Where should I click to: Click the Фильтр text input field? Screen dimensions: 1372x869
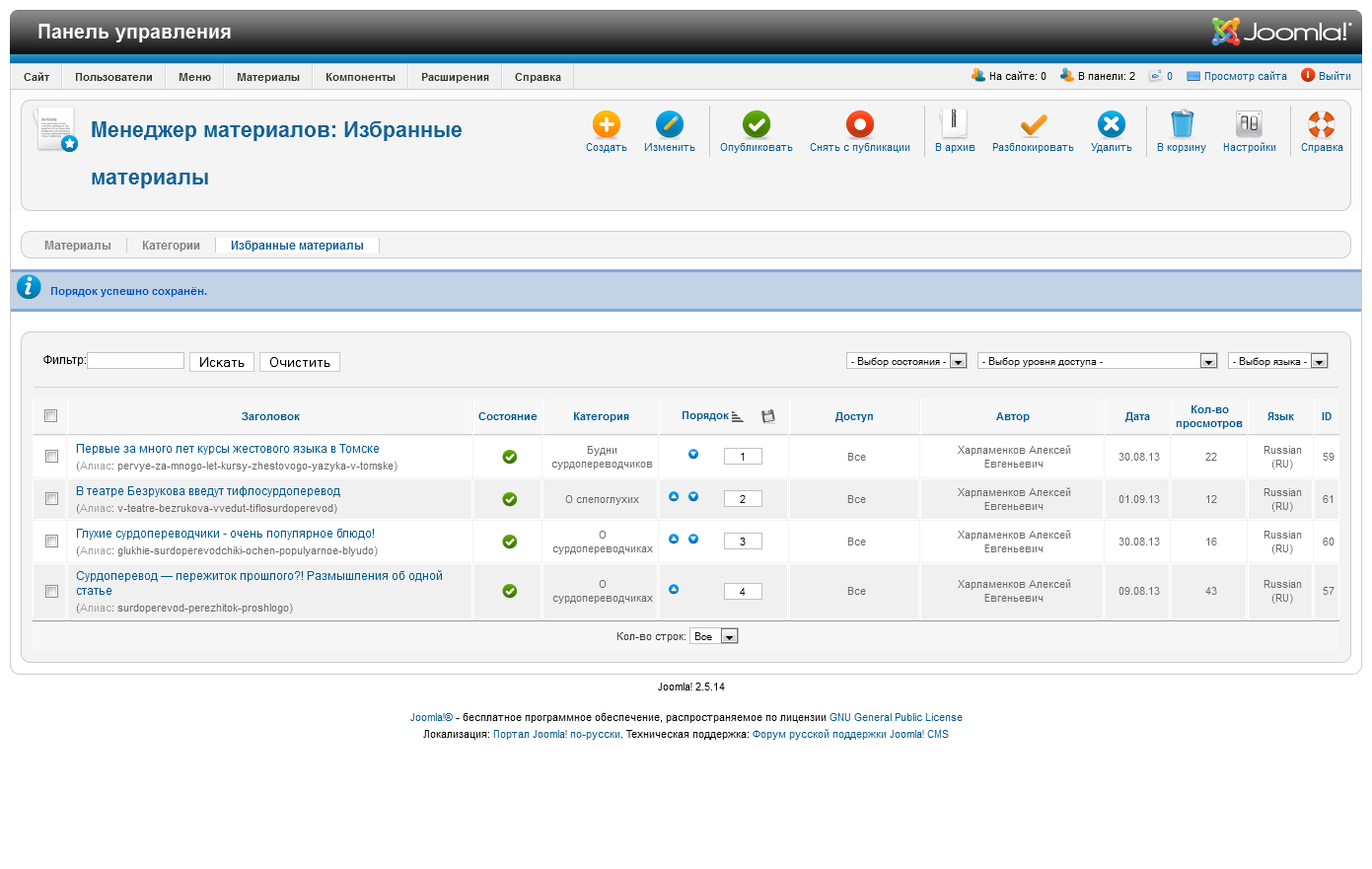click(136, 361)
